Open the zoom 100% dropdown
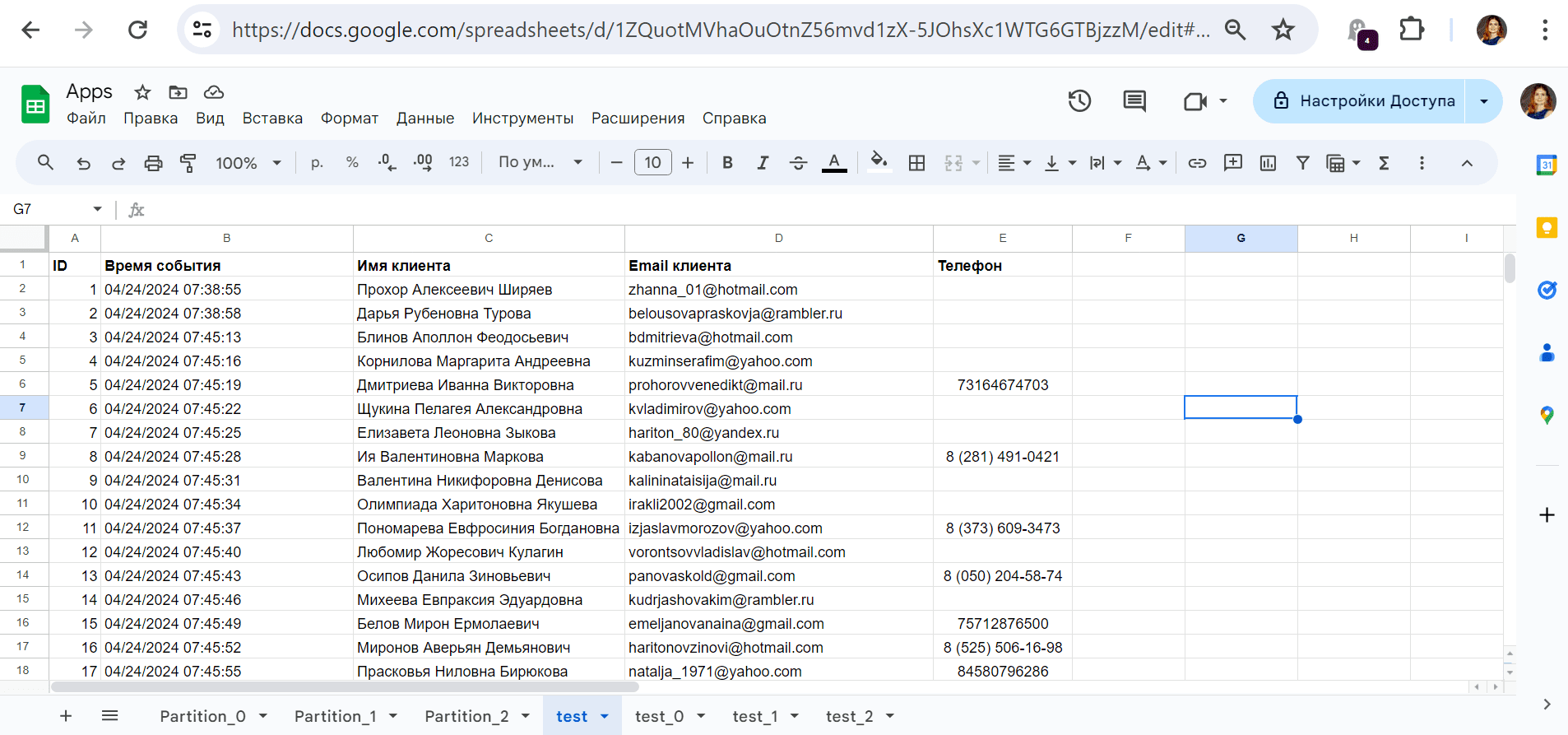Screen dimensions: 1568x735 pos(248,163)
